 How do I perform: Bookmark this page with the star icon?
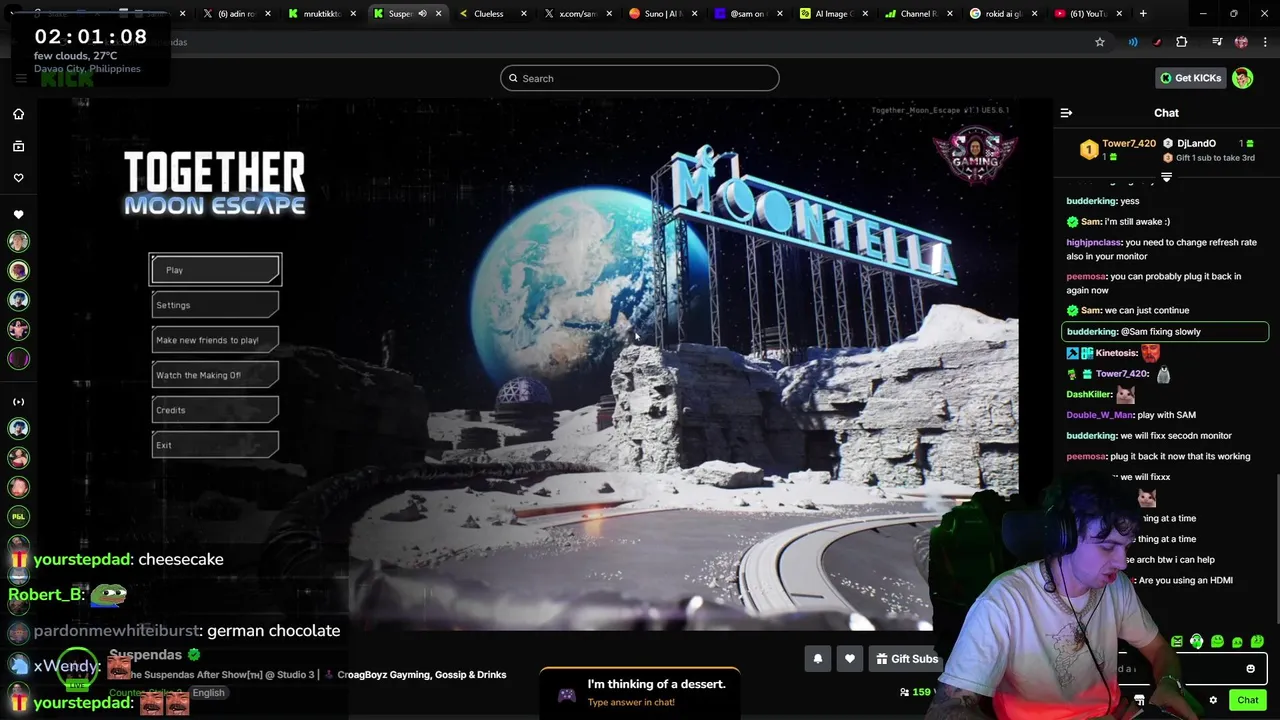(x=1100, y=42)
